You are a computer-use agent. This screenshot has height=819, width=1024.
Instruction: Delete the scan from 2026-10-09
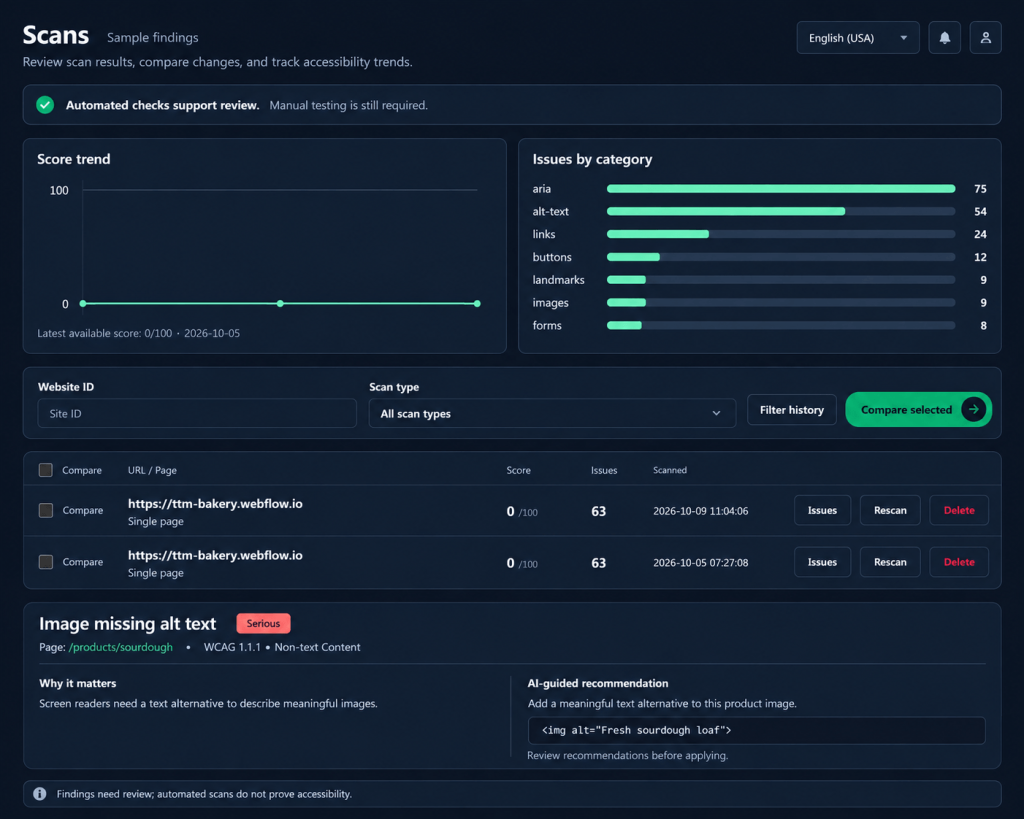tap(959, 510)
